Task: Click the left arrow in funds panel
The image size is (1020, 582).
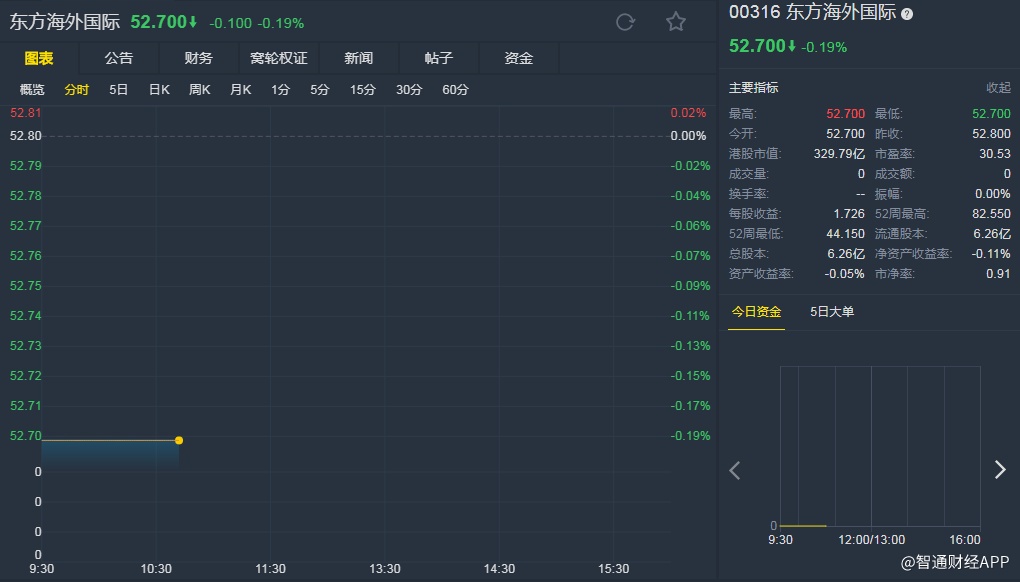Action: 735,470
